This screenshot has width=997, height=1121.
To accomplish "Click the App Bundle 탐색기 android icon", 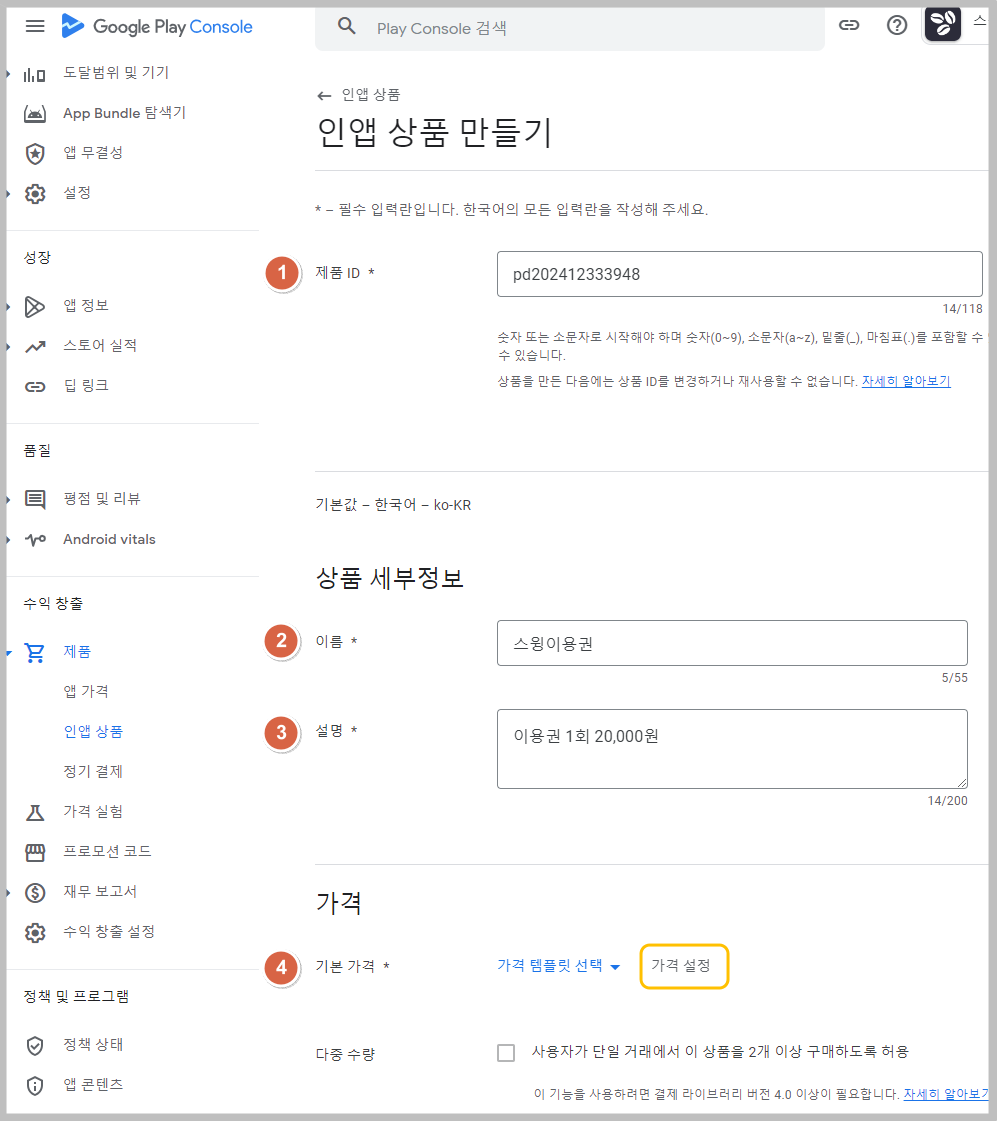I will pyautogui.click(x=35, y=113).
